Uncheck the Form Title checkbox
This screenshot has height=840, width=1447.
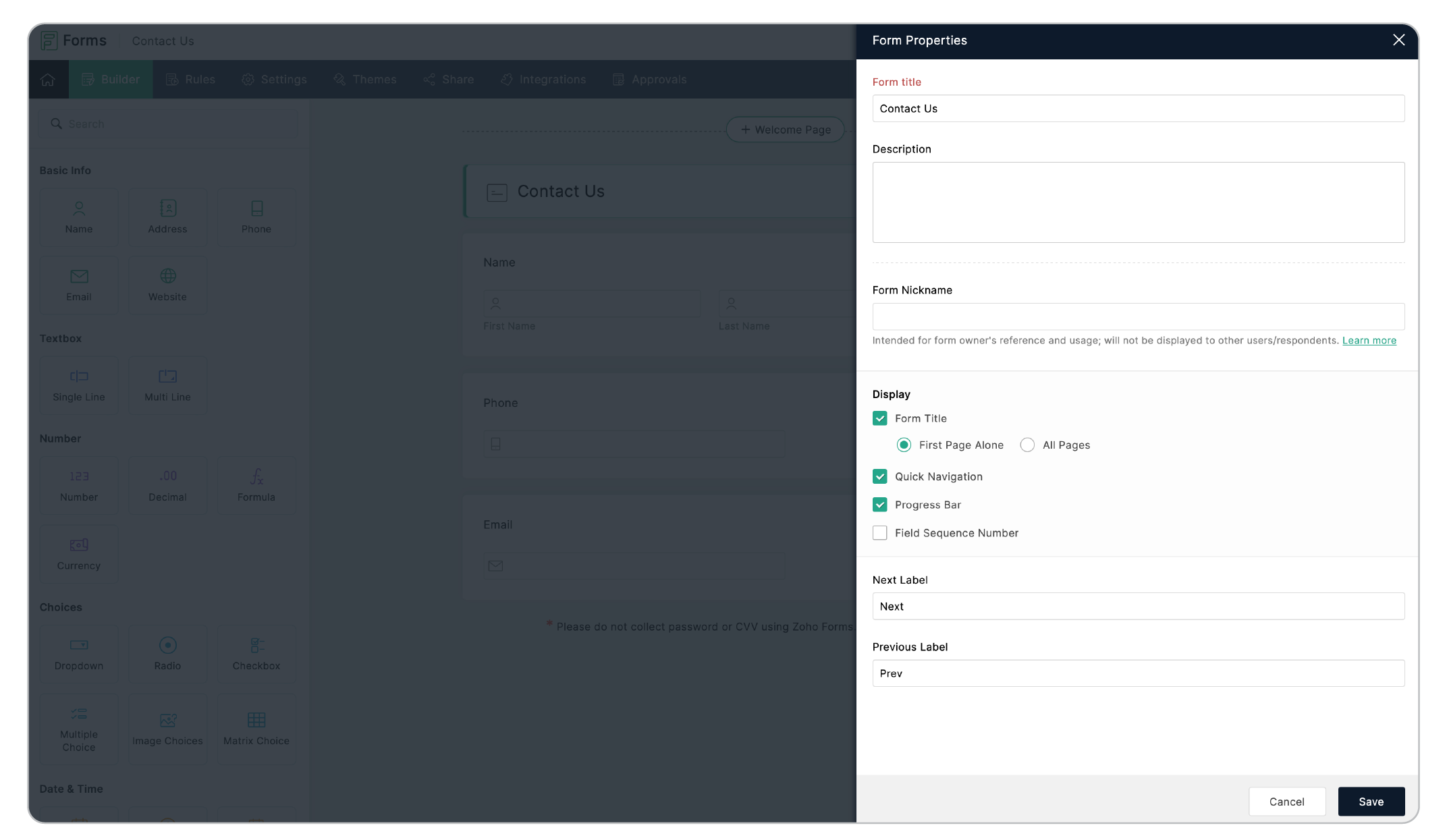(x=879, y=418)
